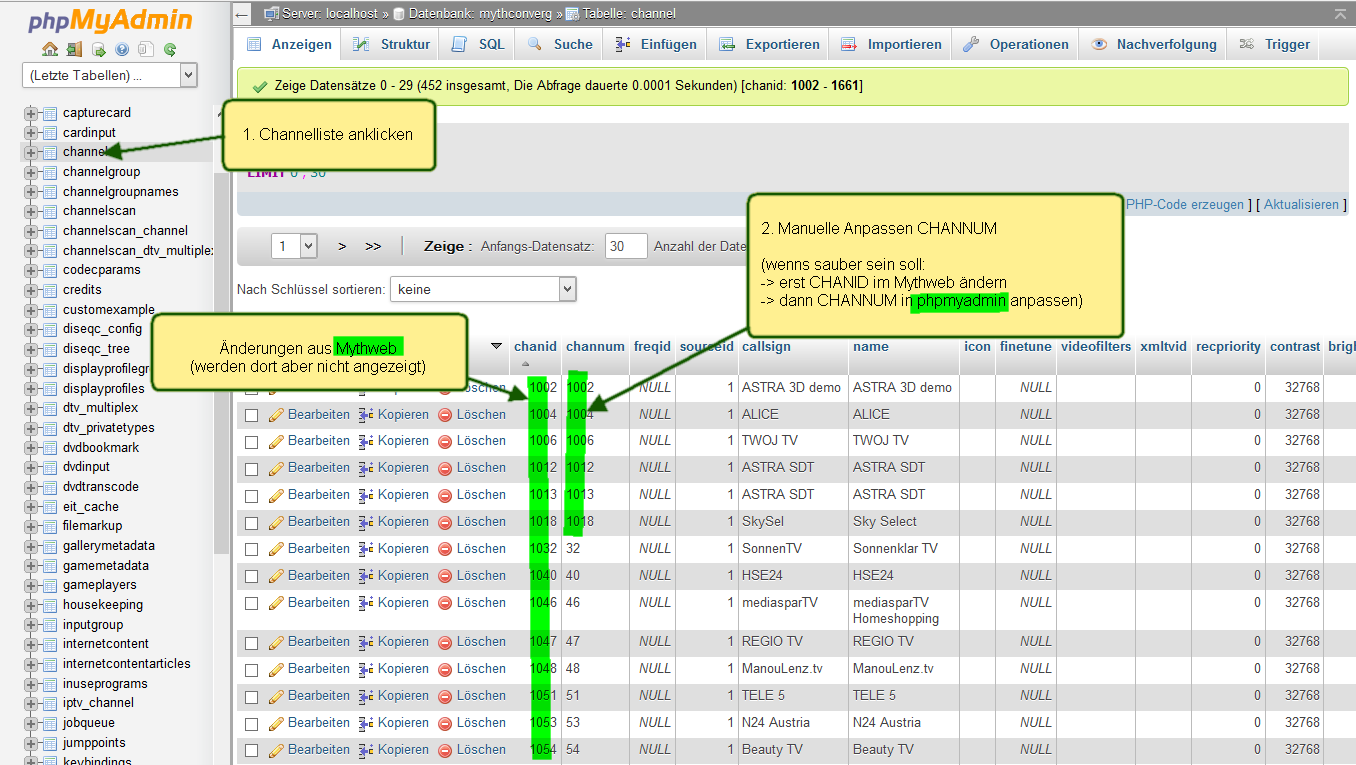Image resolution: width=1356 pixels, height=765 pixels.
Task: Go to the phpMyAdmin home icon
Action: coord(50,49)
